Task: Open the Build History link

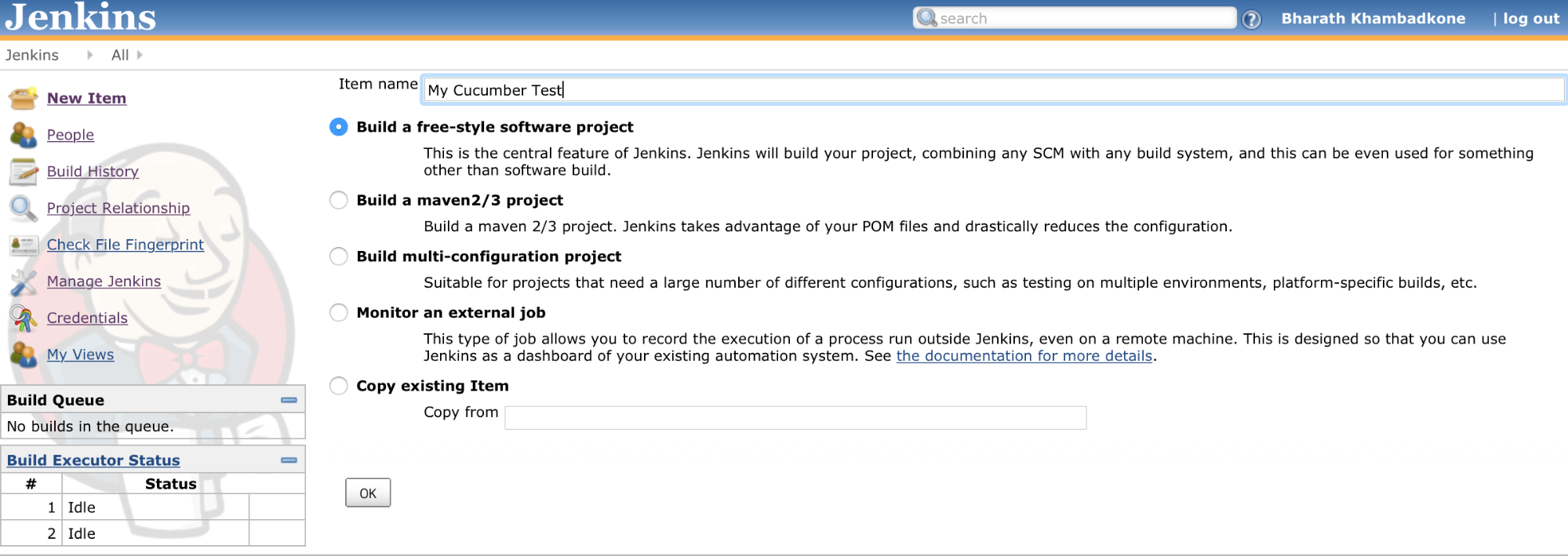Action: click(93, 172)
